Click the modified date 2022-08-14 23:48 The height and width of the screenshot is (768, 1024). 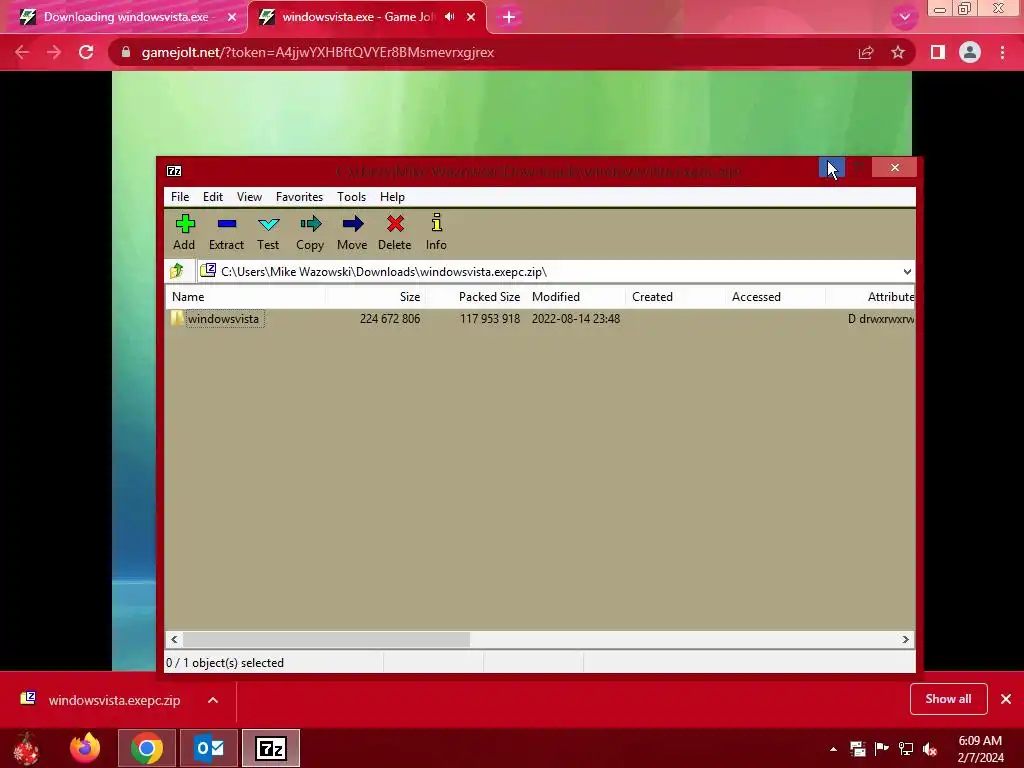point(576,319)
